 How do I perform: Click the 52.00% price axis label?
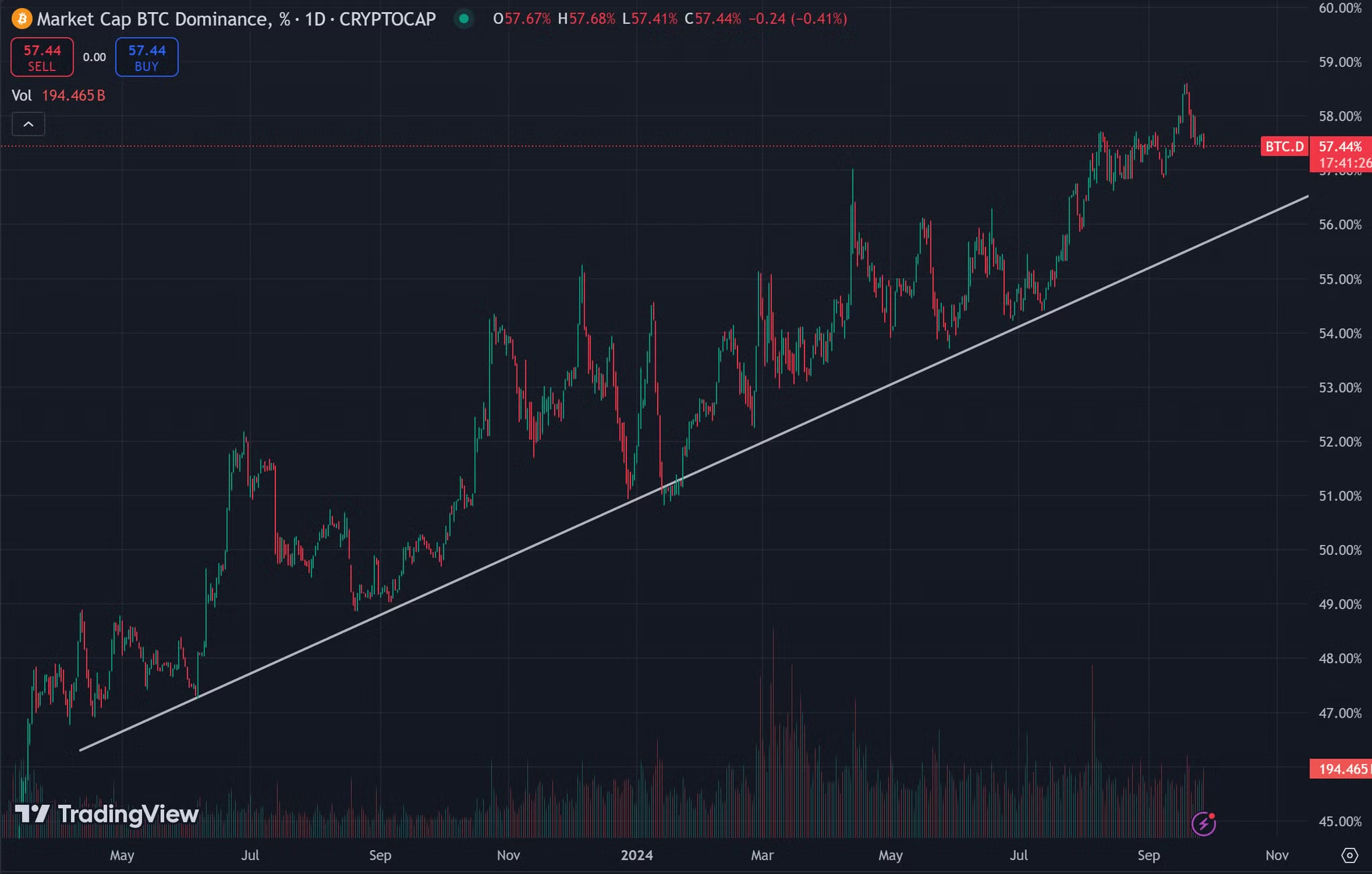(1340, 442)
